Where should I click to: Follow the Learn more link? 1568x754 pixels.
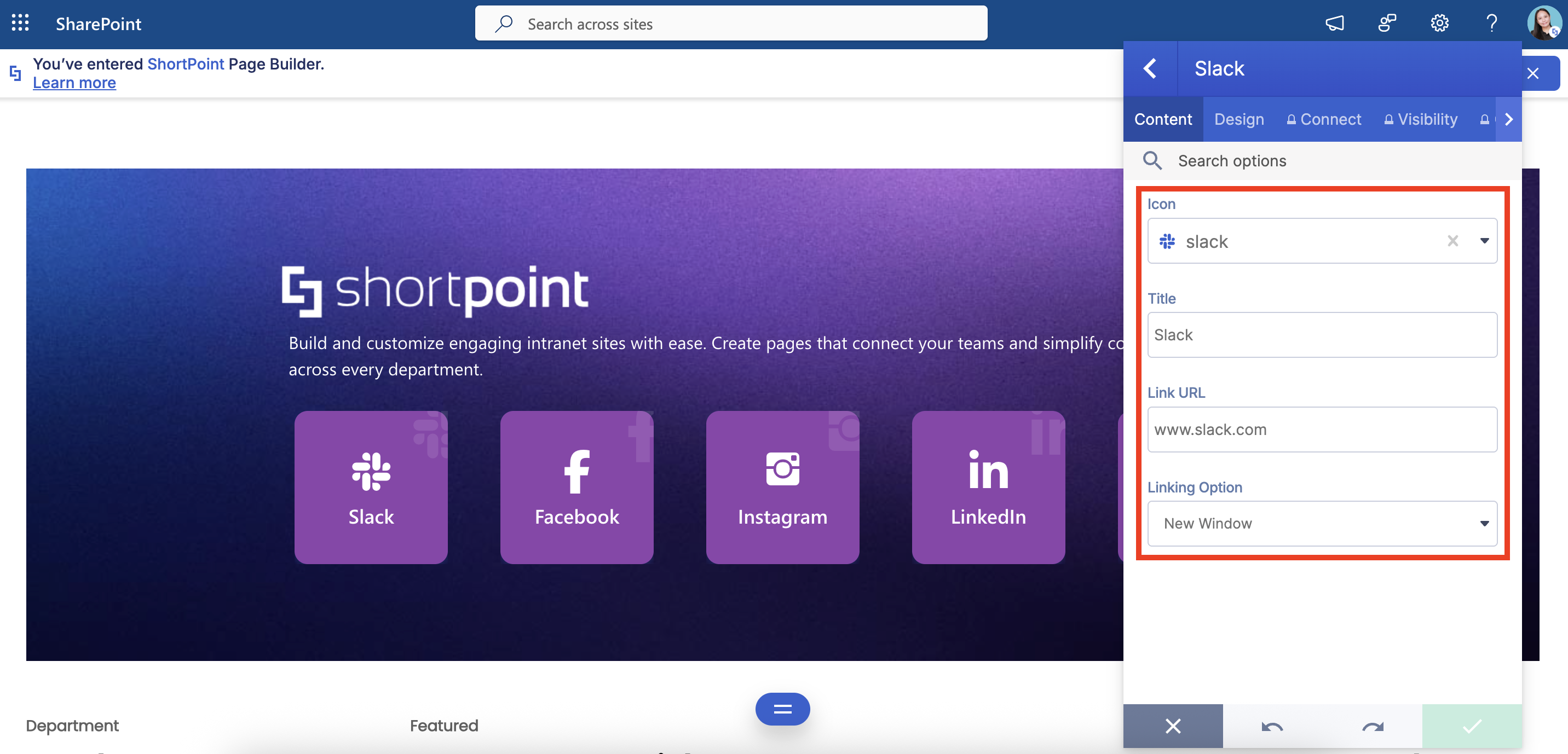(74, 83)
